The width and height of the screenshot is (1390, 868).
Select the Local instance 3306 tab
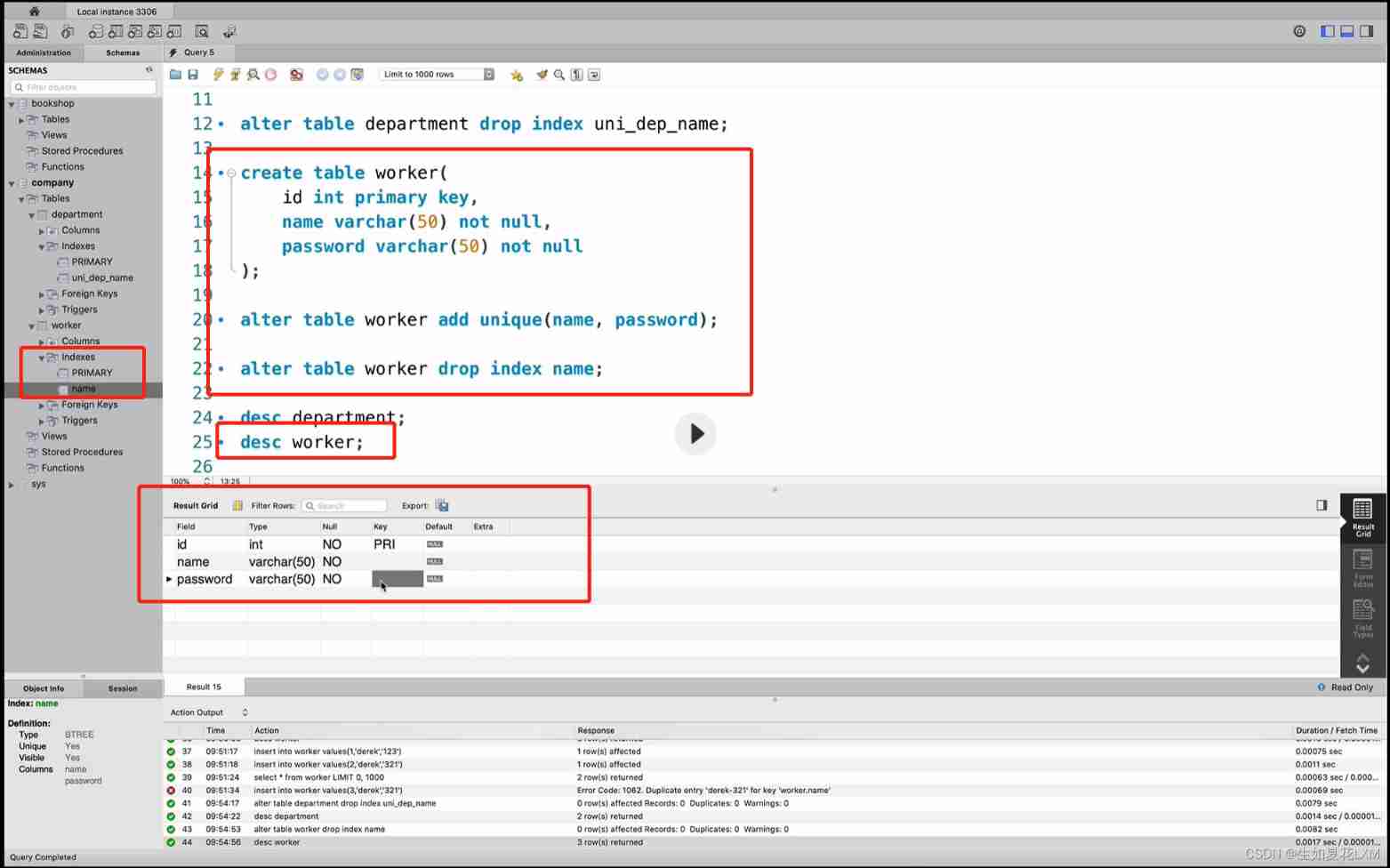[x=117, y=12]
